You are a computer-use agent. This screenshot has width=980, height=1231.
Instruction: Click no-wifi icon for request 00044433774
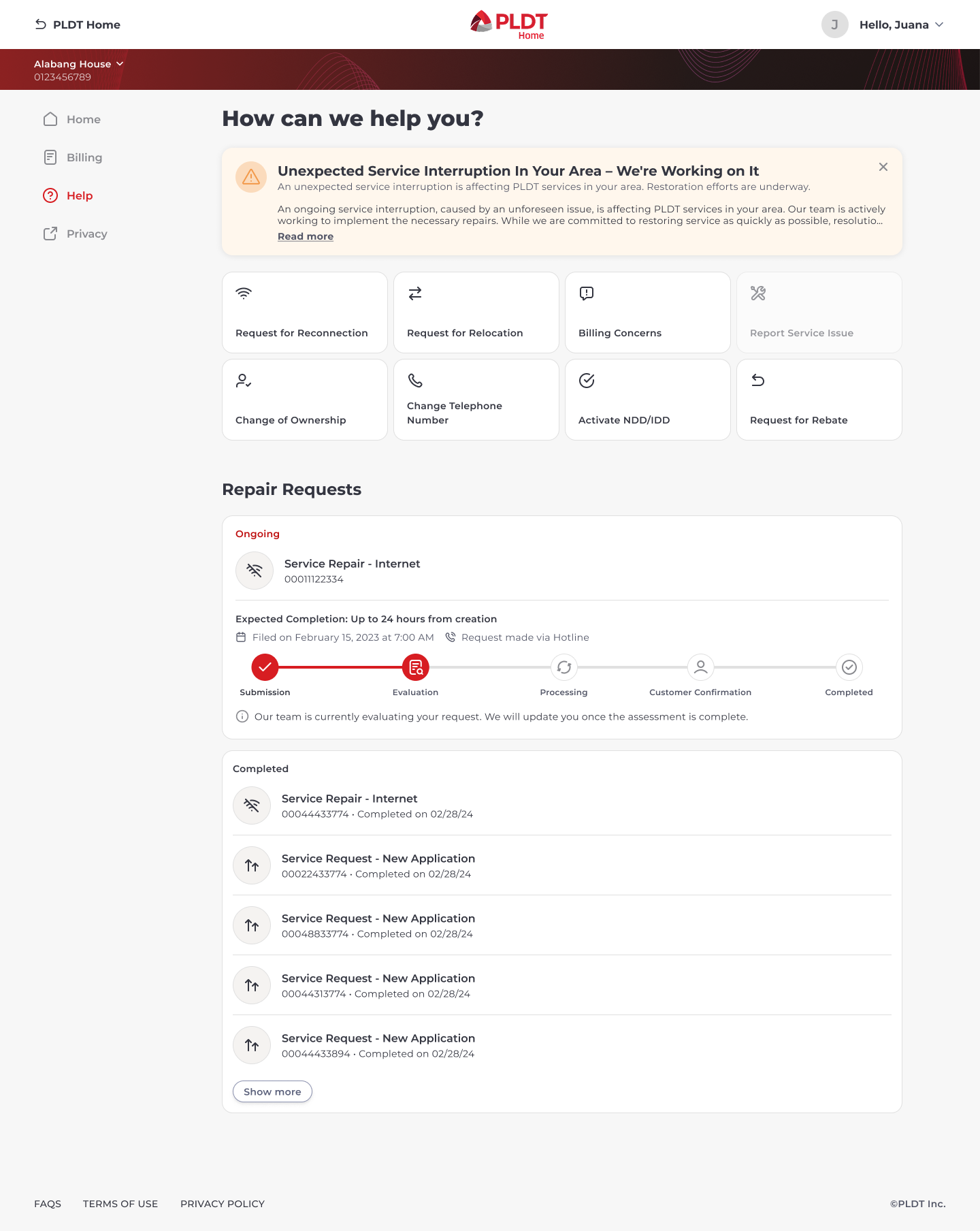(252, 805)
